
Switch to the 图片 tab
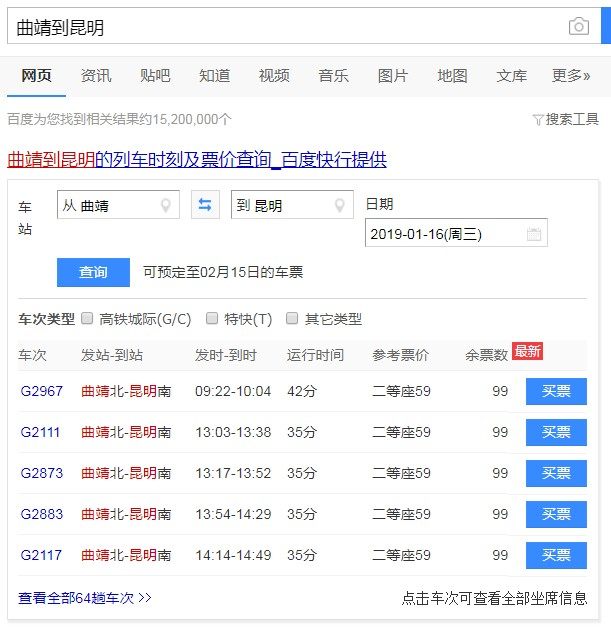click(393, 75)
